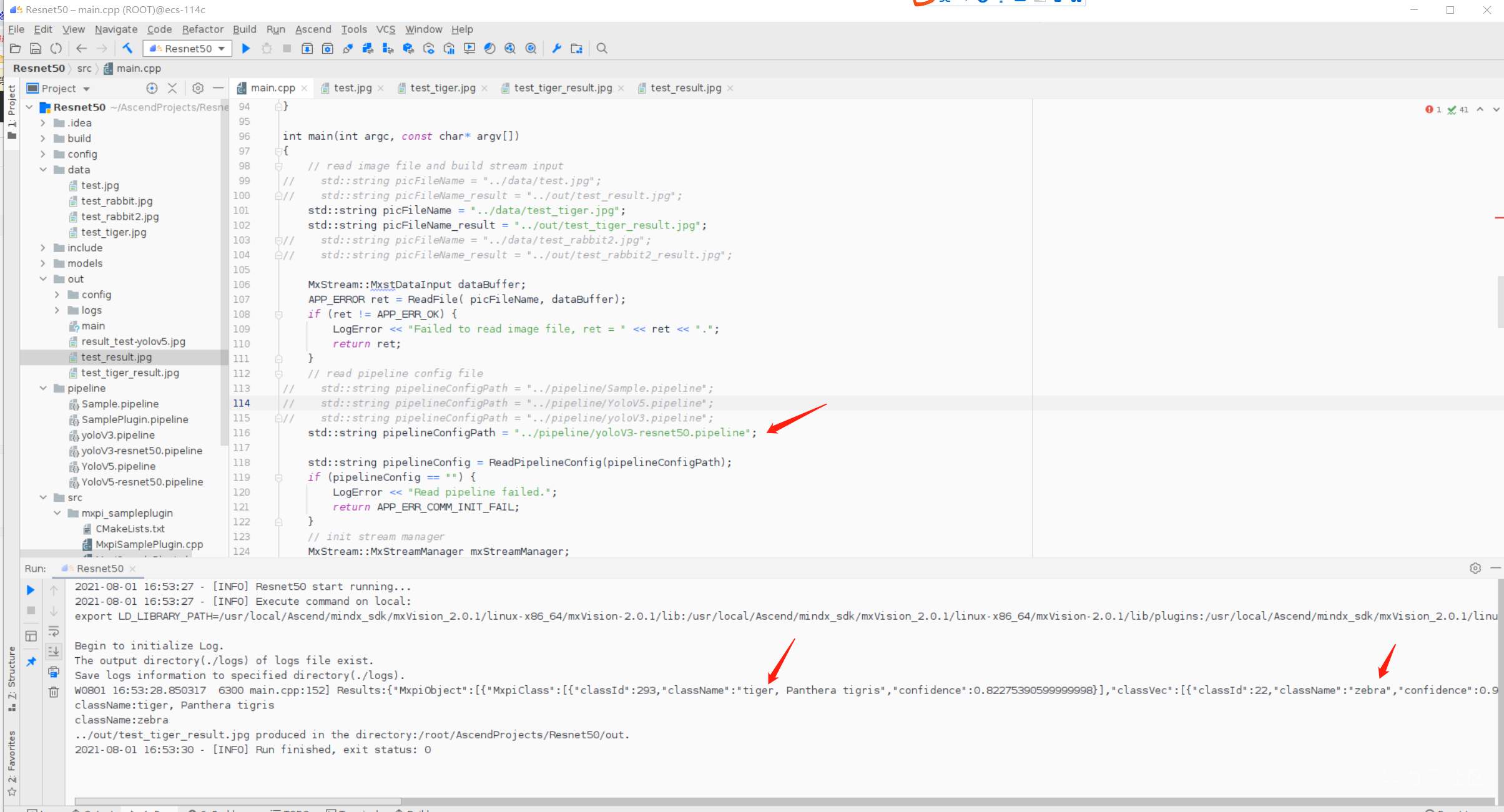Screen dimensions: 1504x812
Task: Switch to test_tiger_result.jpg editor tab
Action: click(x=562, y=88)
